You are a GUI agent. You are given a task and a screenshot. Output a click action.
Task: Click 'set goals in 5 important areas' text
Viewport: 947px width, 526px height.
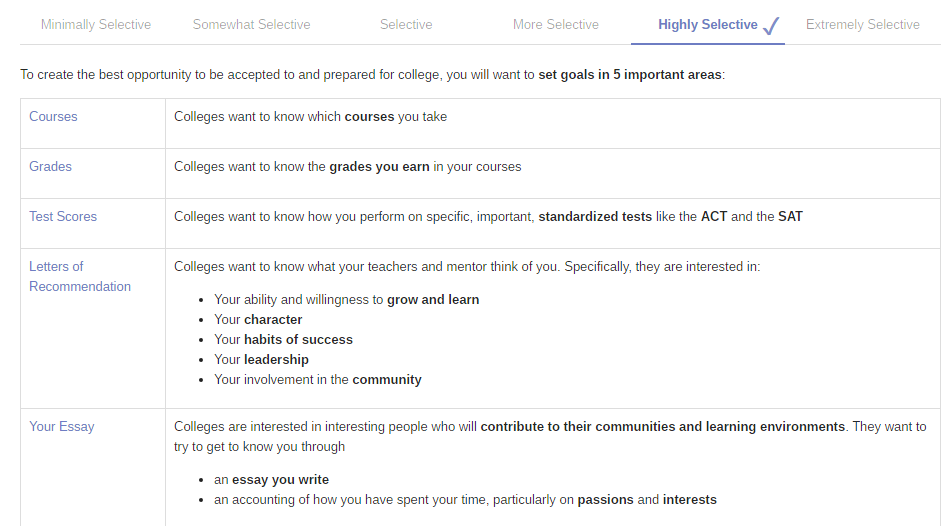click(629, 75)
